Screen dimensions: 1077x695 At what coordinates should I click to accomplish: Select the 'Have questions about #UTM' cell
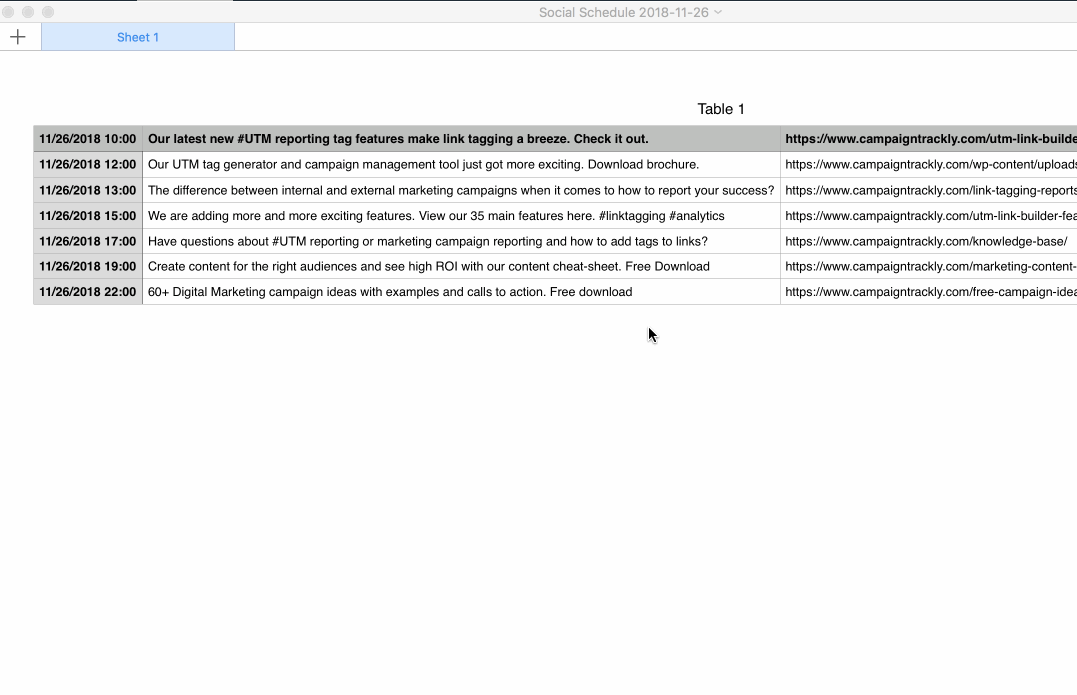[x=461, y=241]
